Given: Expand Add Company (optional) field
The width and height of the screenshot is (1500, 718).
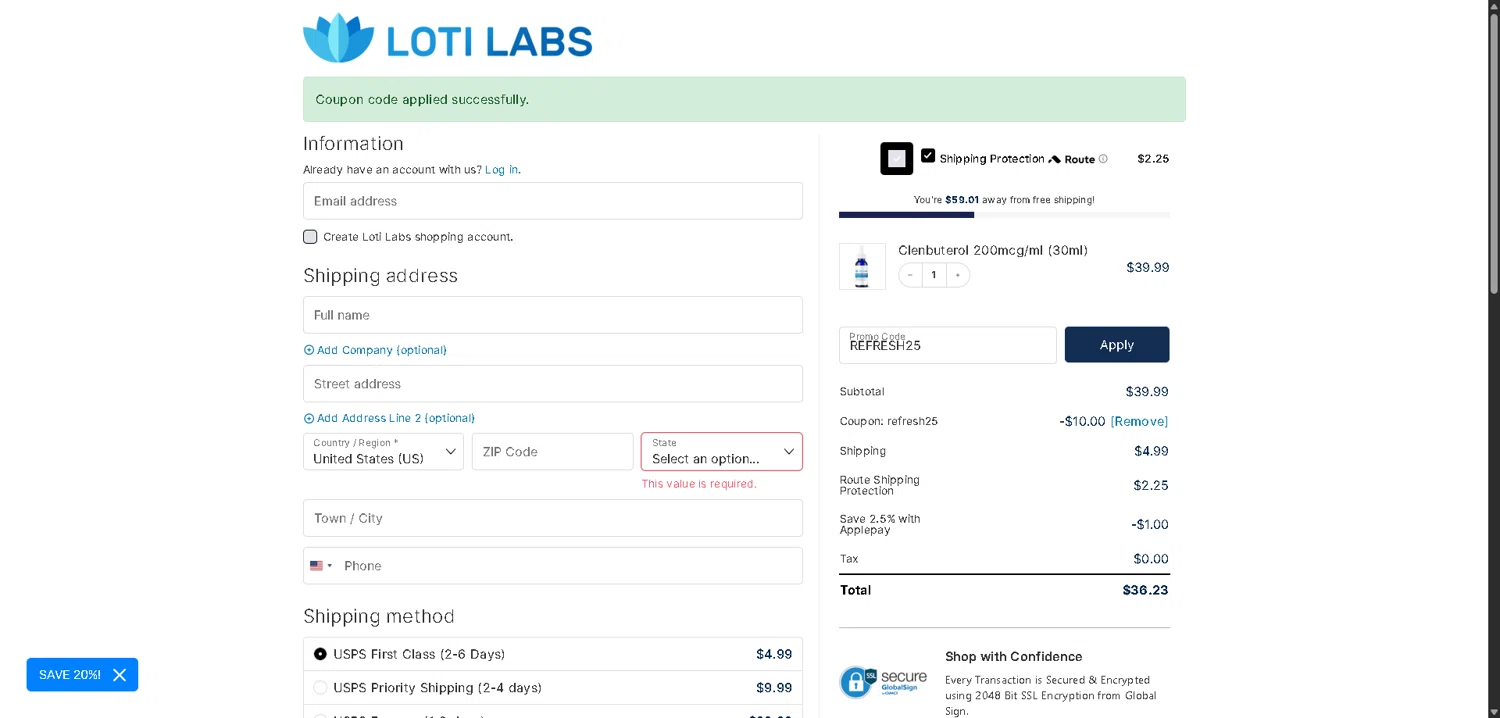Looking at the screenshot, I should point(375,350).
